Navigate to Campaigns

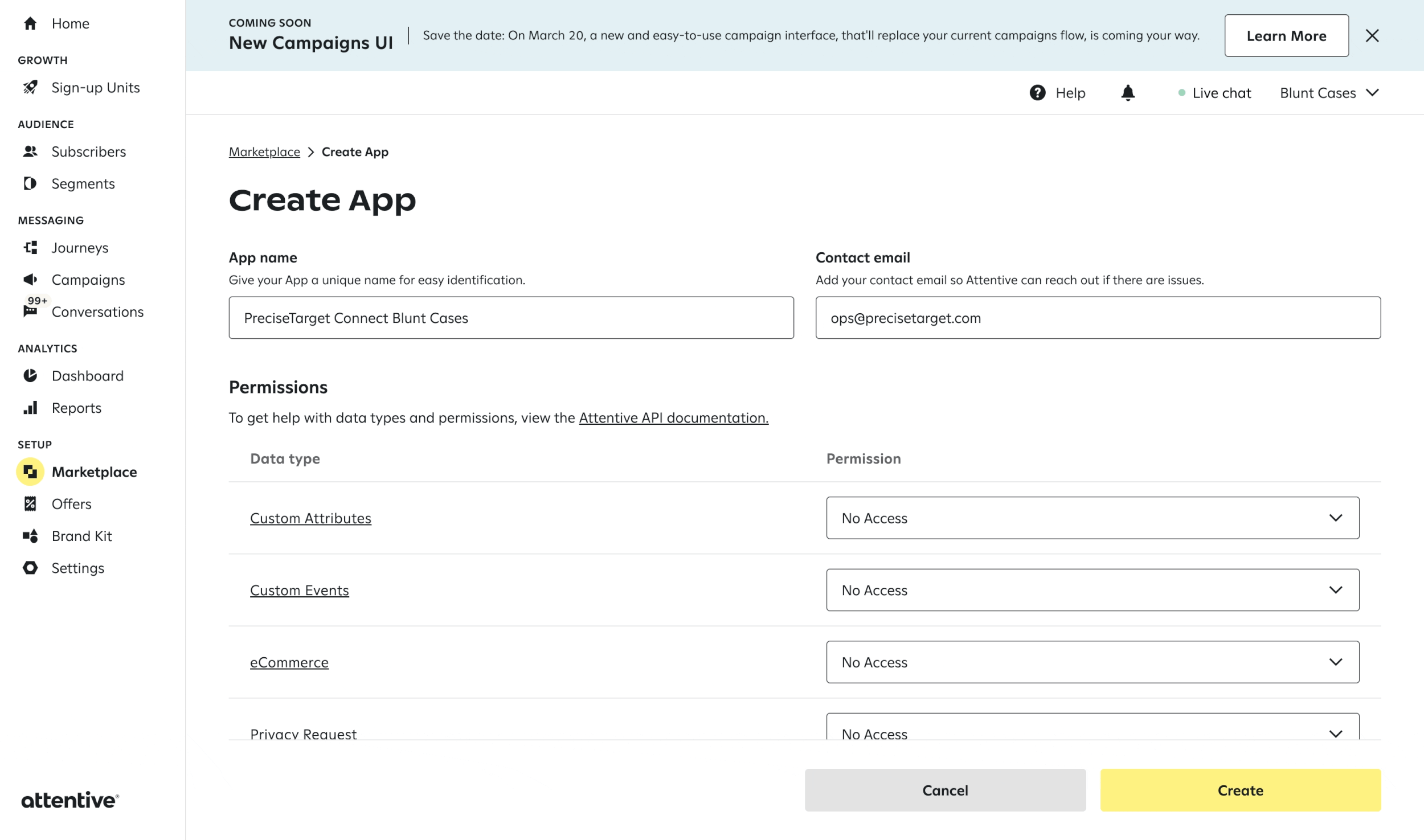click(x=88, y=280)
